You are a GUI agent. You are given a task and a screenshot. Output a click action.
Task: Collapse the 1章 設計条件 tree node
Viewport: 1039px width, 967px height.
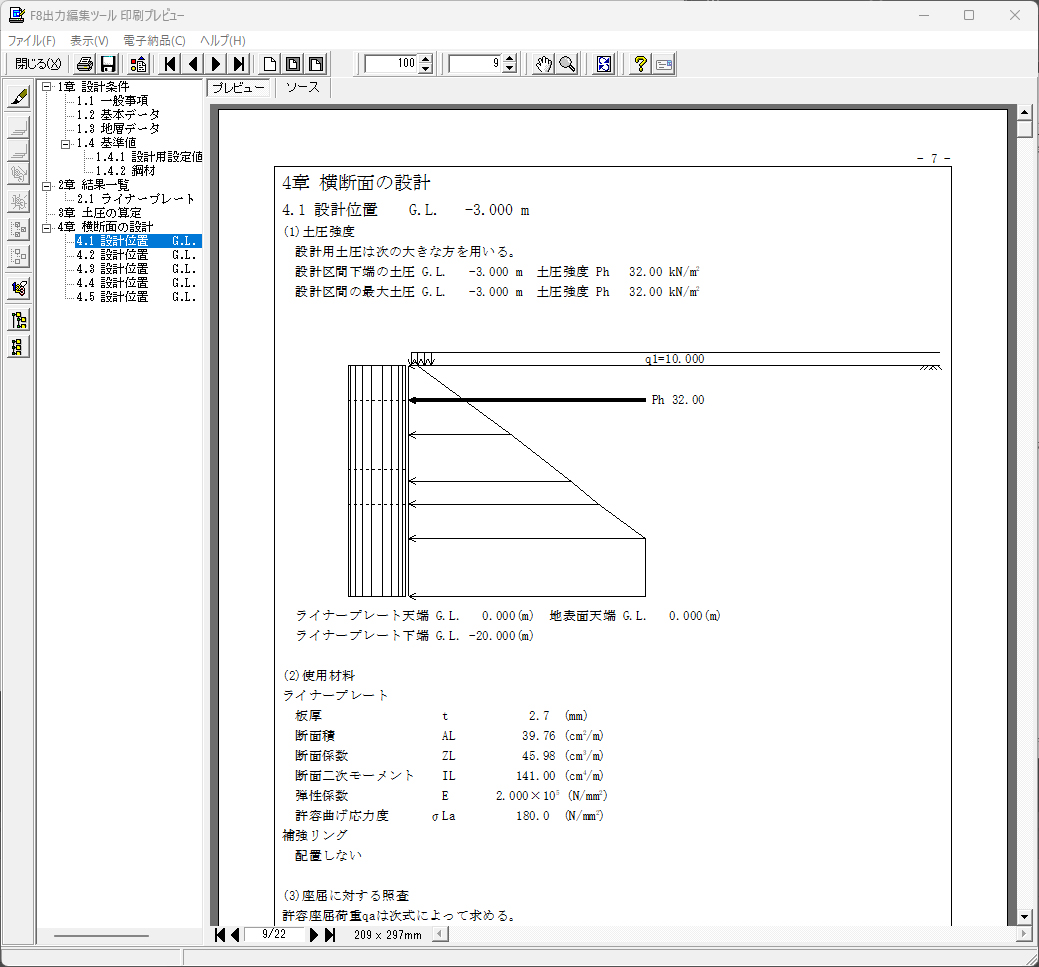48,87
